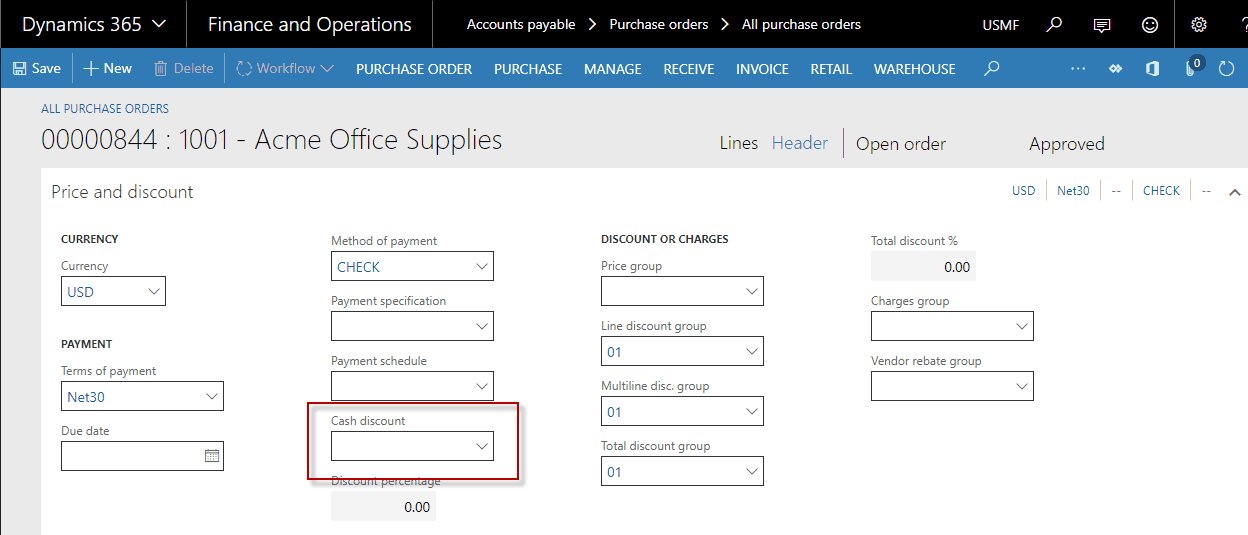The height and width of the screenshot is (535, 1248).
Task: Click the Open order status text
Action: pos(901,144)
